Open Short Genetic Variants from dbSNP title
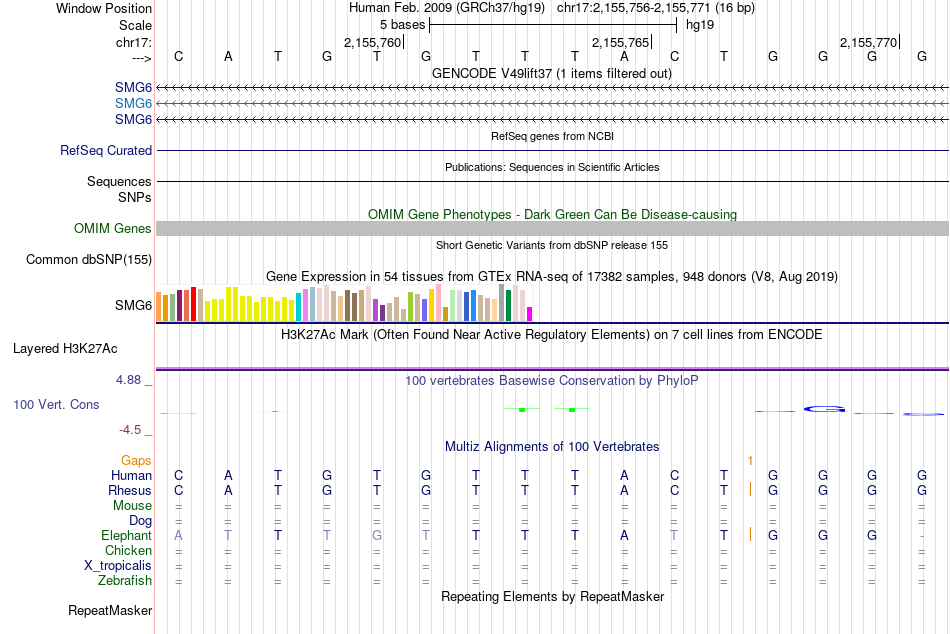Screen dimensions: 950x634 coord(552,245)
